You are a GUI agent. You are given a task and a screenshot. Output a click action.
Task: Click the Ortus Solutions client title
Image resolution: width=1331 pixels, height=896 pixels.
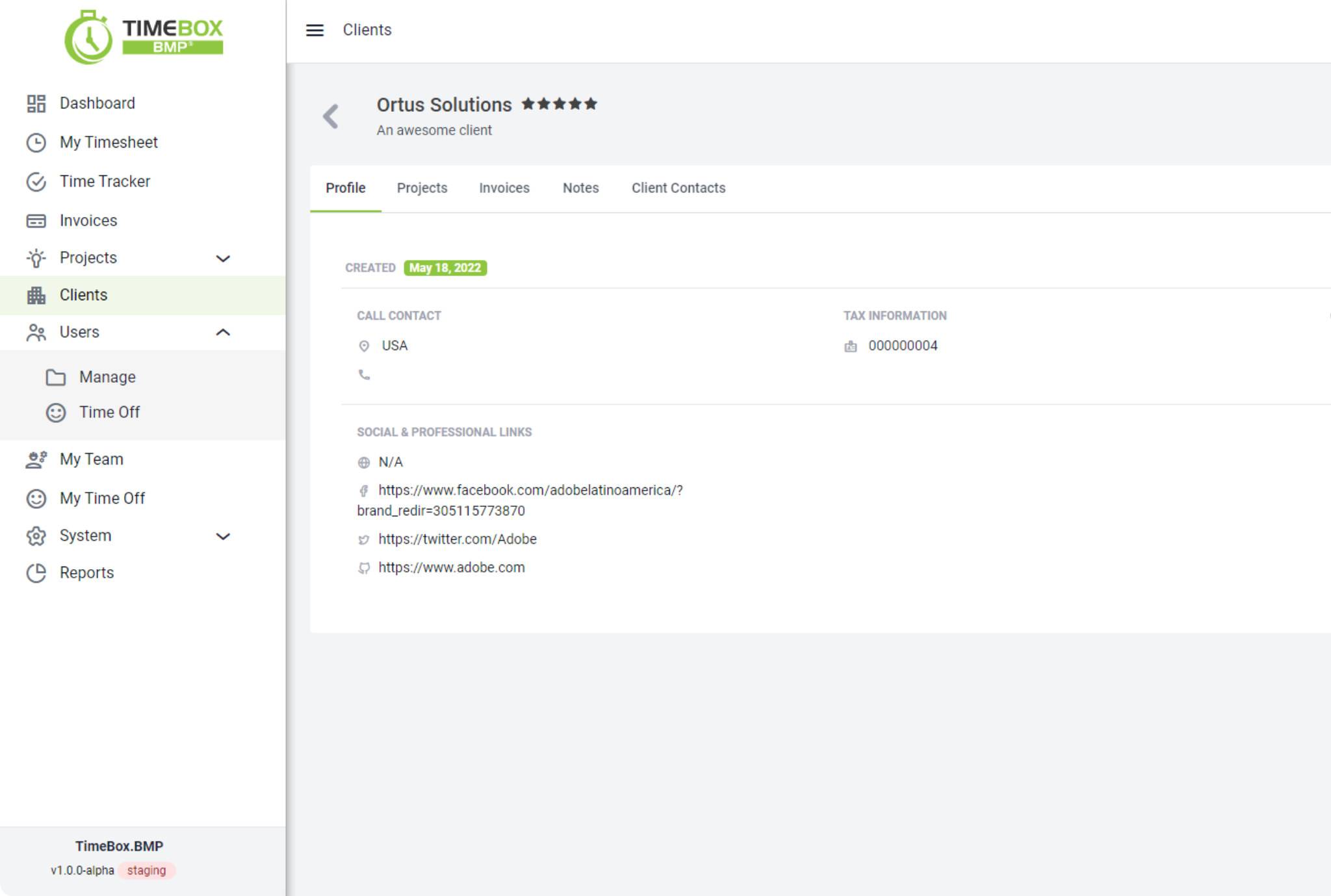pos(445,105)
